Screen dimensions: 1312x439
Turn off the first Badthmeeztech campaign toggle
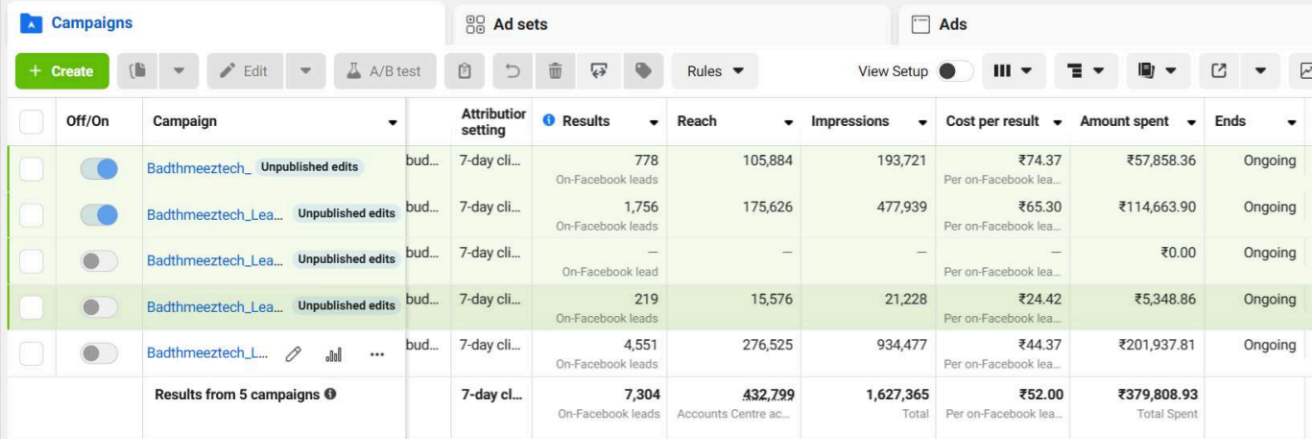point(99,169)
